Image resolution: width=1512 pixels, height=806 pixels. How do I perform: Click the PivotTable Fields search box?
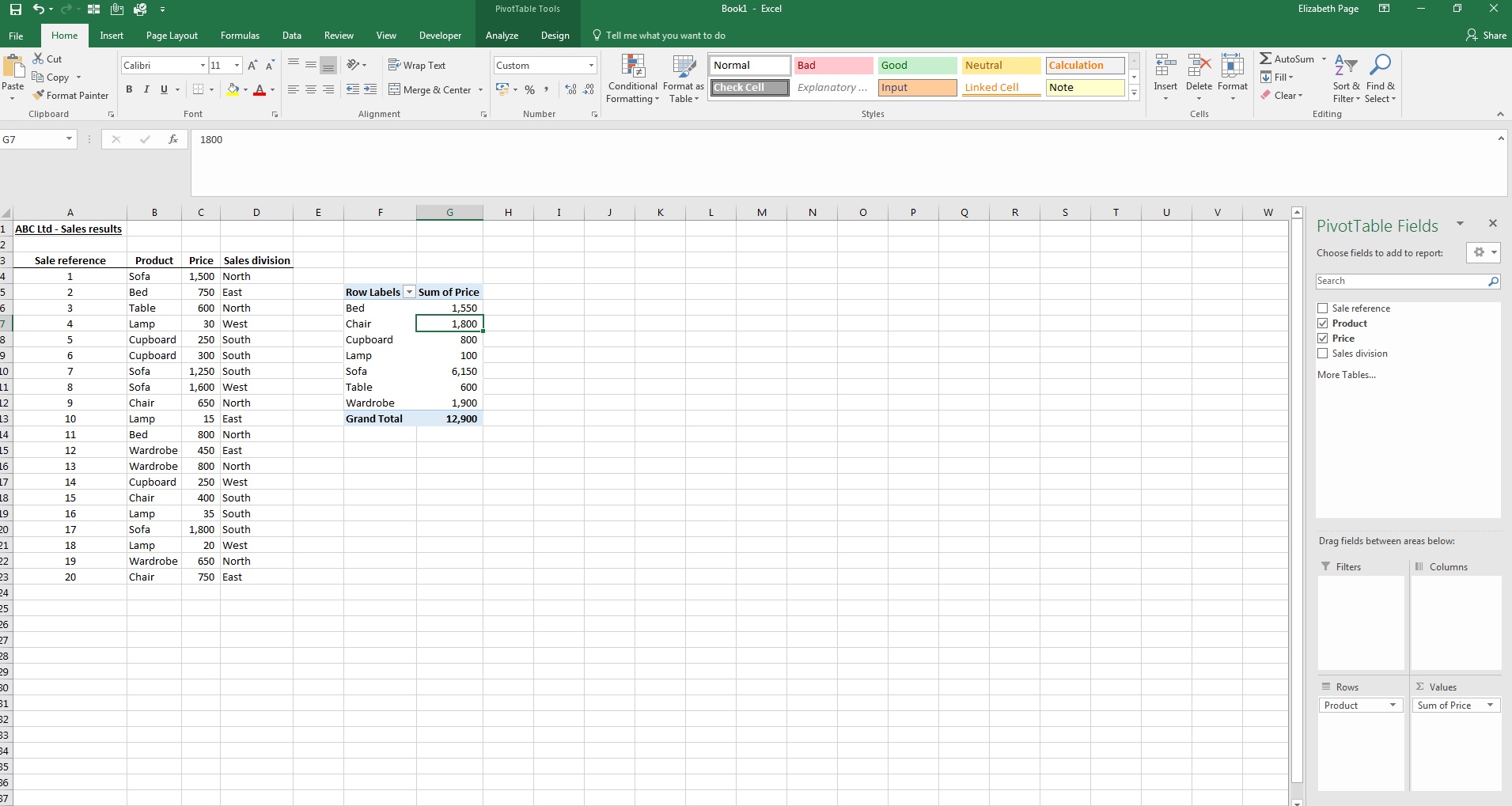1408,281
